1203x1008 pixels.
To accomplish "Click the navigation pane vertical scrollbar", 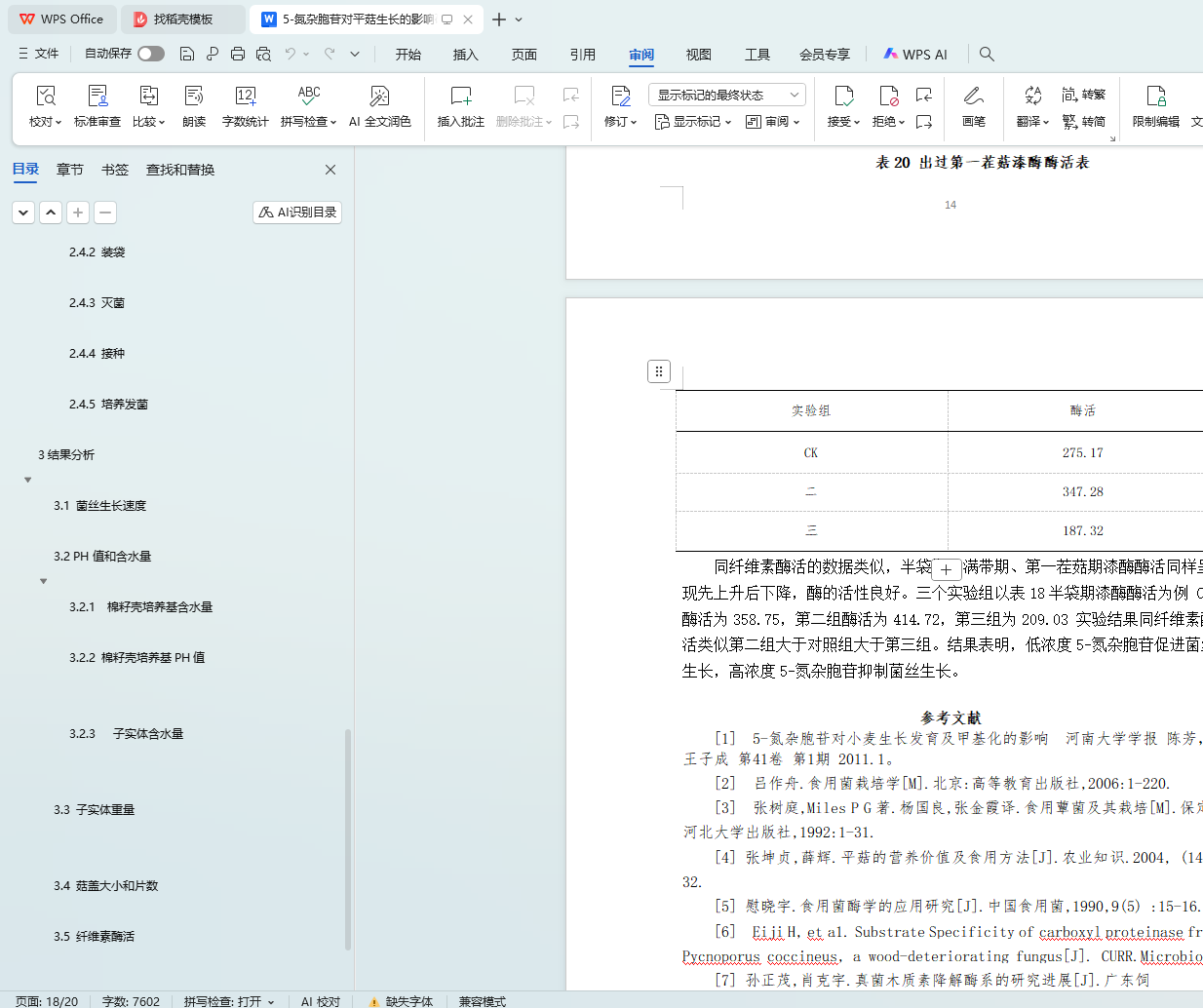I will pyautogui.click(x=348, y=838).
